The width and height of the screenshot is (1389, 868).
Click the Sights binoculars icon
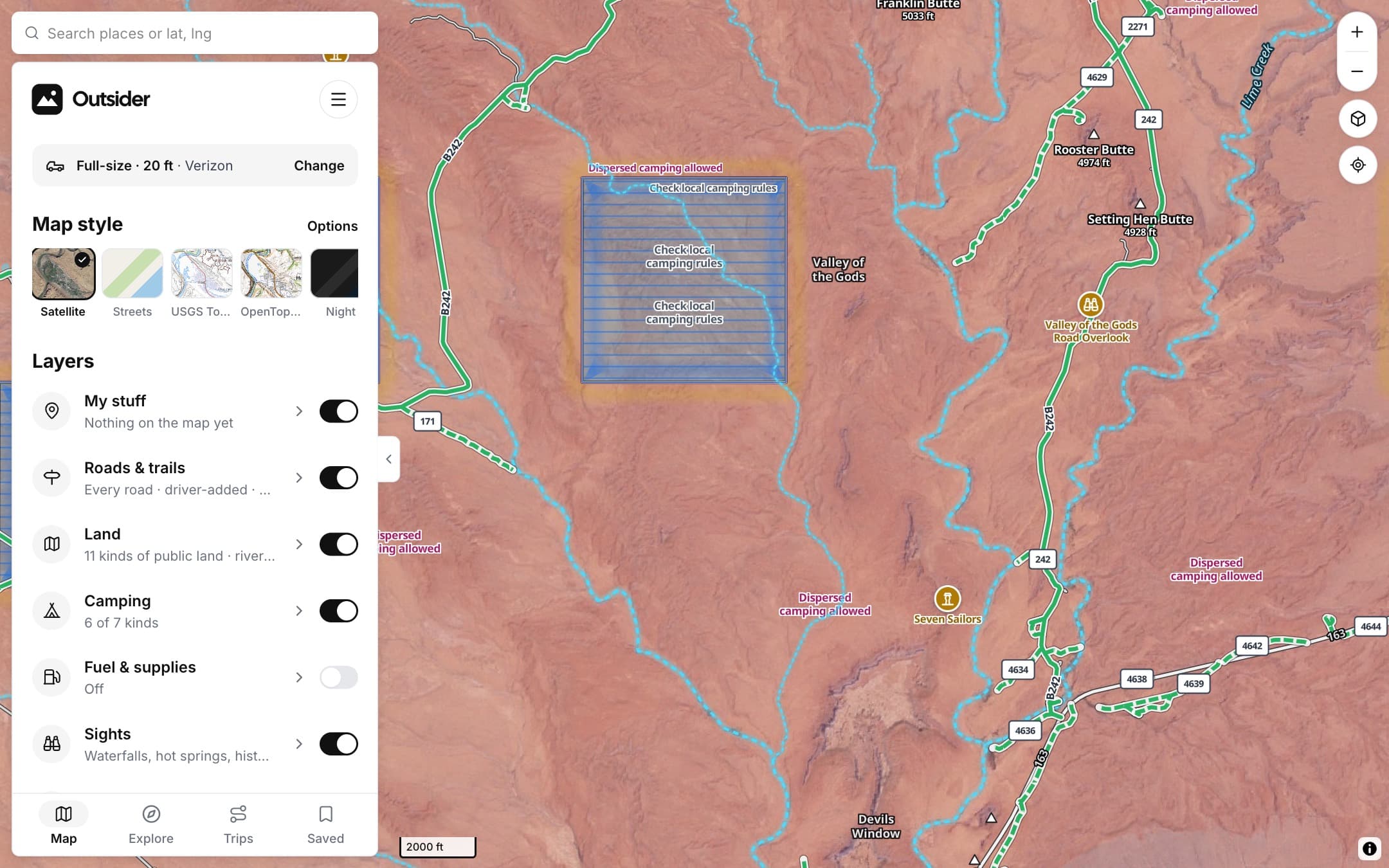pyautogui.click(x=51, y=744)
